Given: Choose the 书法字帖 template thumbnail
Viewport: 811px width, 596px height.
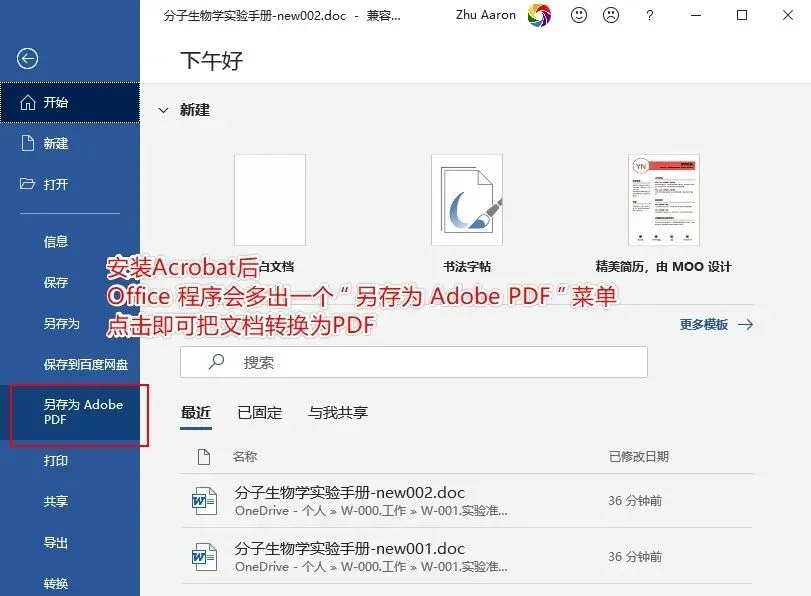Looking at the screenshot, I should click(x=467, y=200).
